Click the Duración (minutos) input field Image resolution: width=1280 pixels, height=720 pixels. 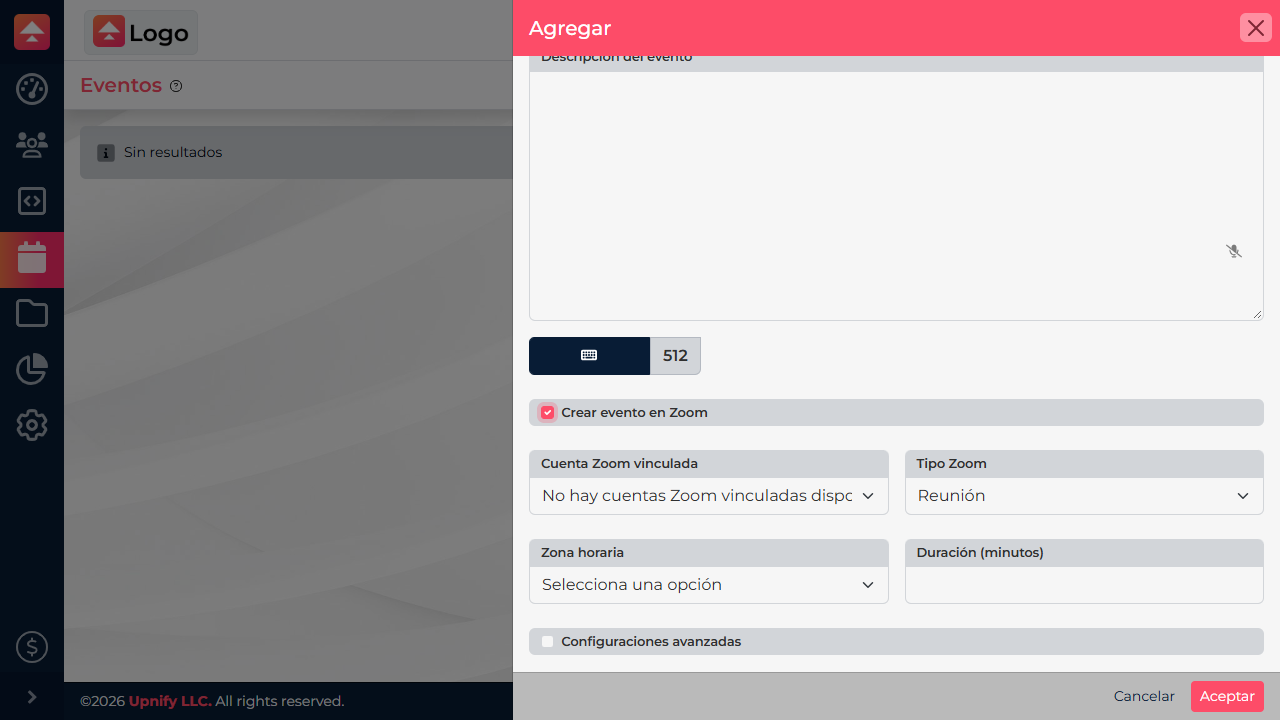coord(1084,585)
